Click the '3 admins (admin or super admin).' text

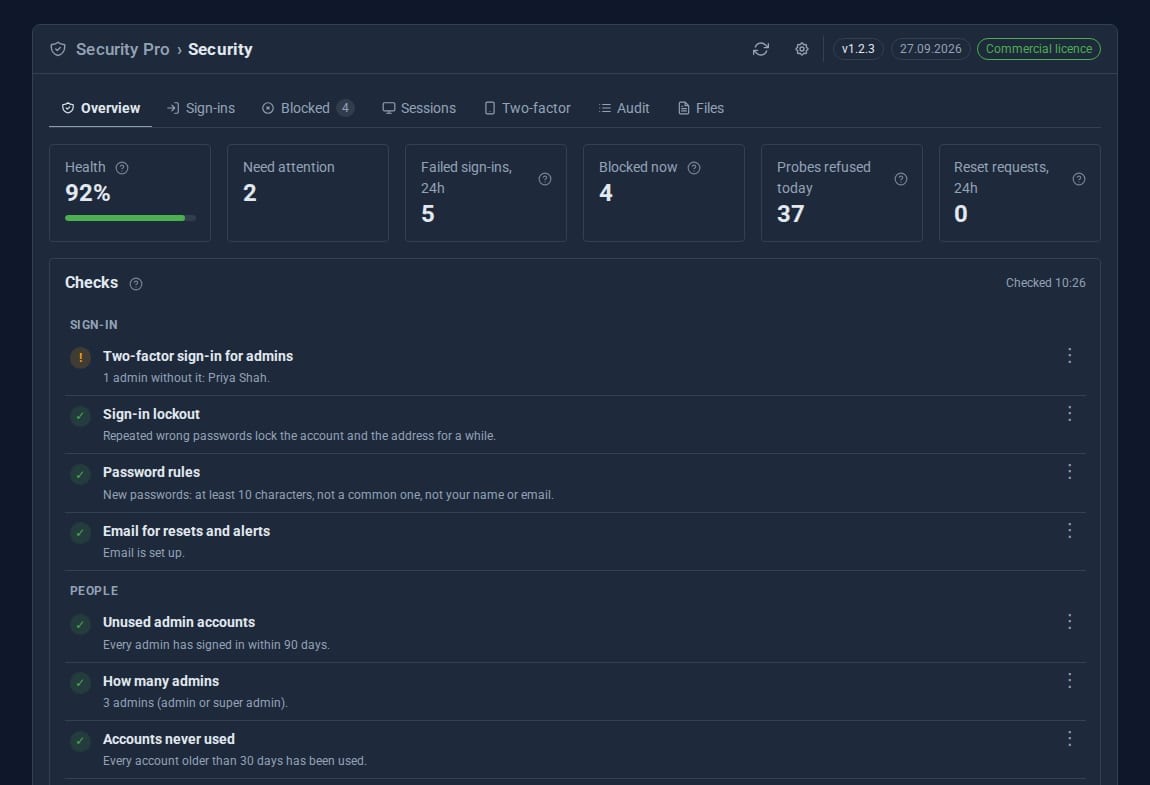195,703
